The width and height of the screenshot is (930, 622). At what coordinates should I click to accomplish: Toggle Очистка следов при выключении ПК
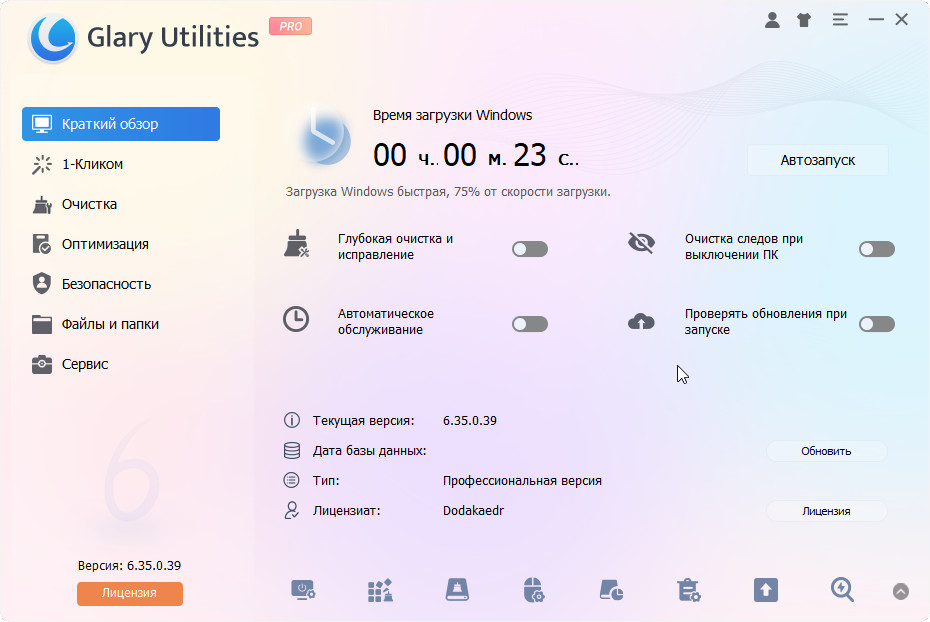coord(876,248)
